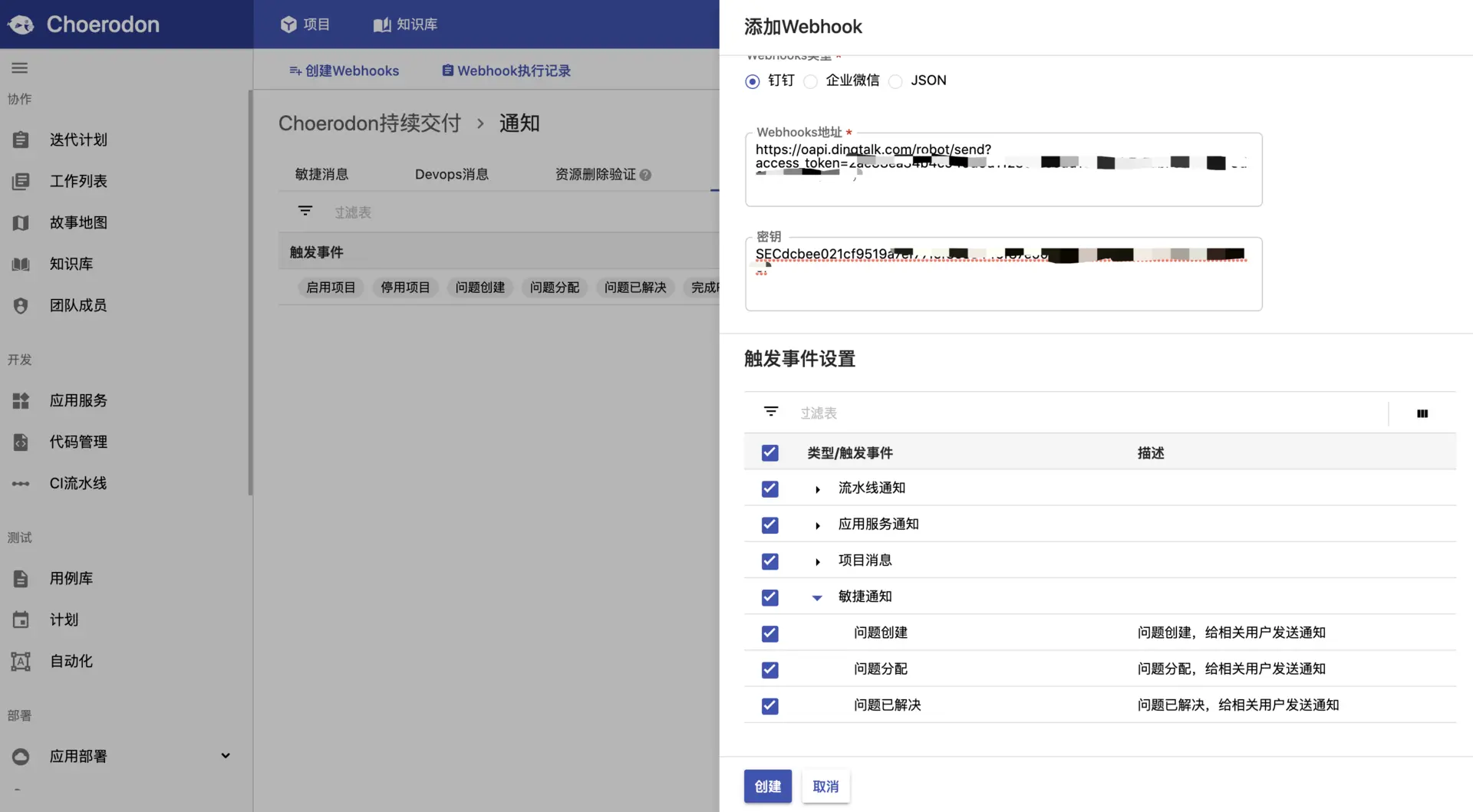Image resolution: width=1473 pixels, height=812 pixels.
Task: Select the 企业微信 webhook type
Action: [x=810, y=81]
